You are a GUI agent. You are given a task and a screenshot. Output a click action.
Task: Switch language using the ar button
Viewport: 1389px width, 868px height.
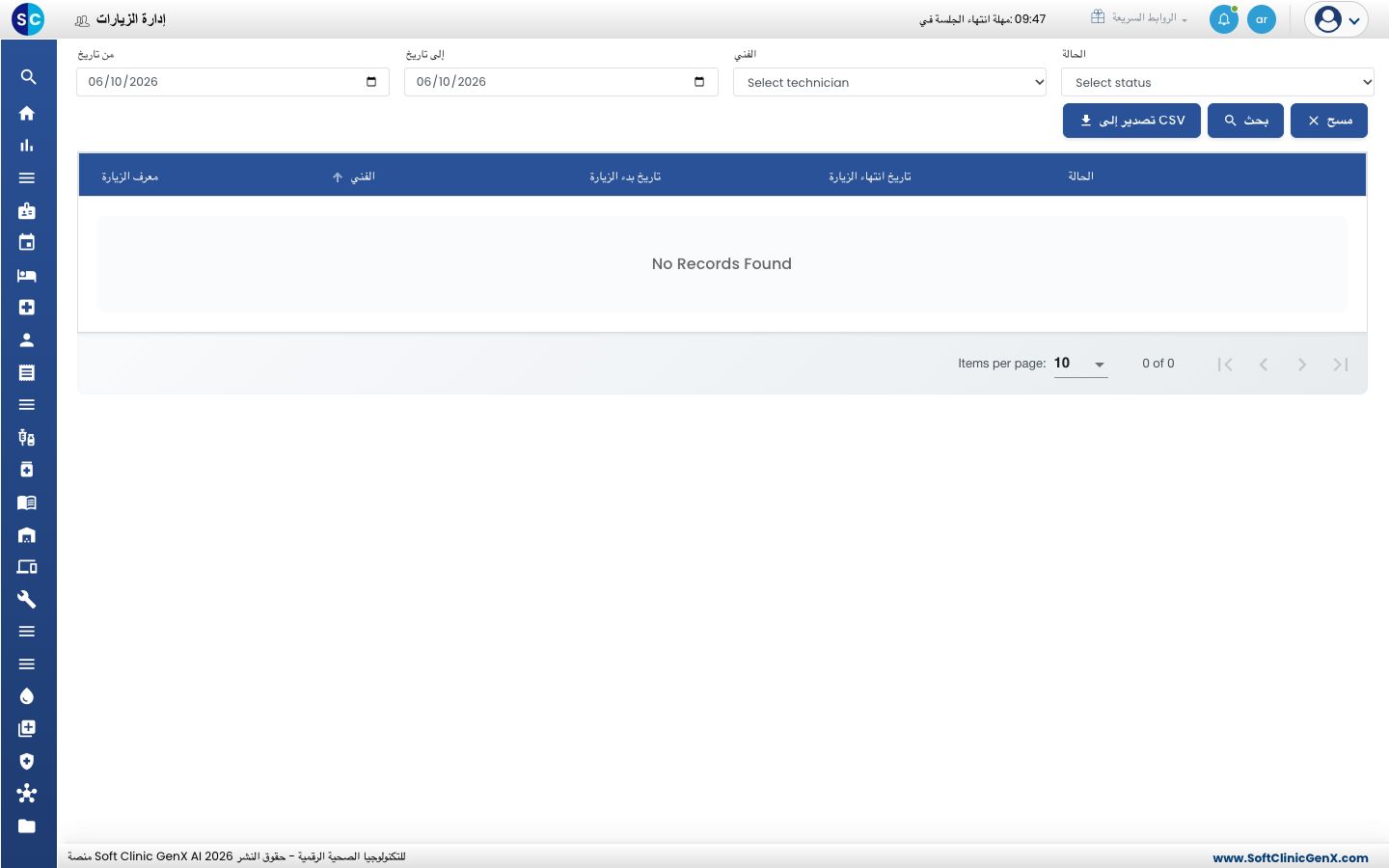[x=1262, y=19]
